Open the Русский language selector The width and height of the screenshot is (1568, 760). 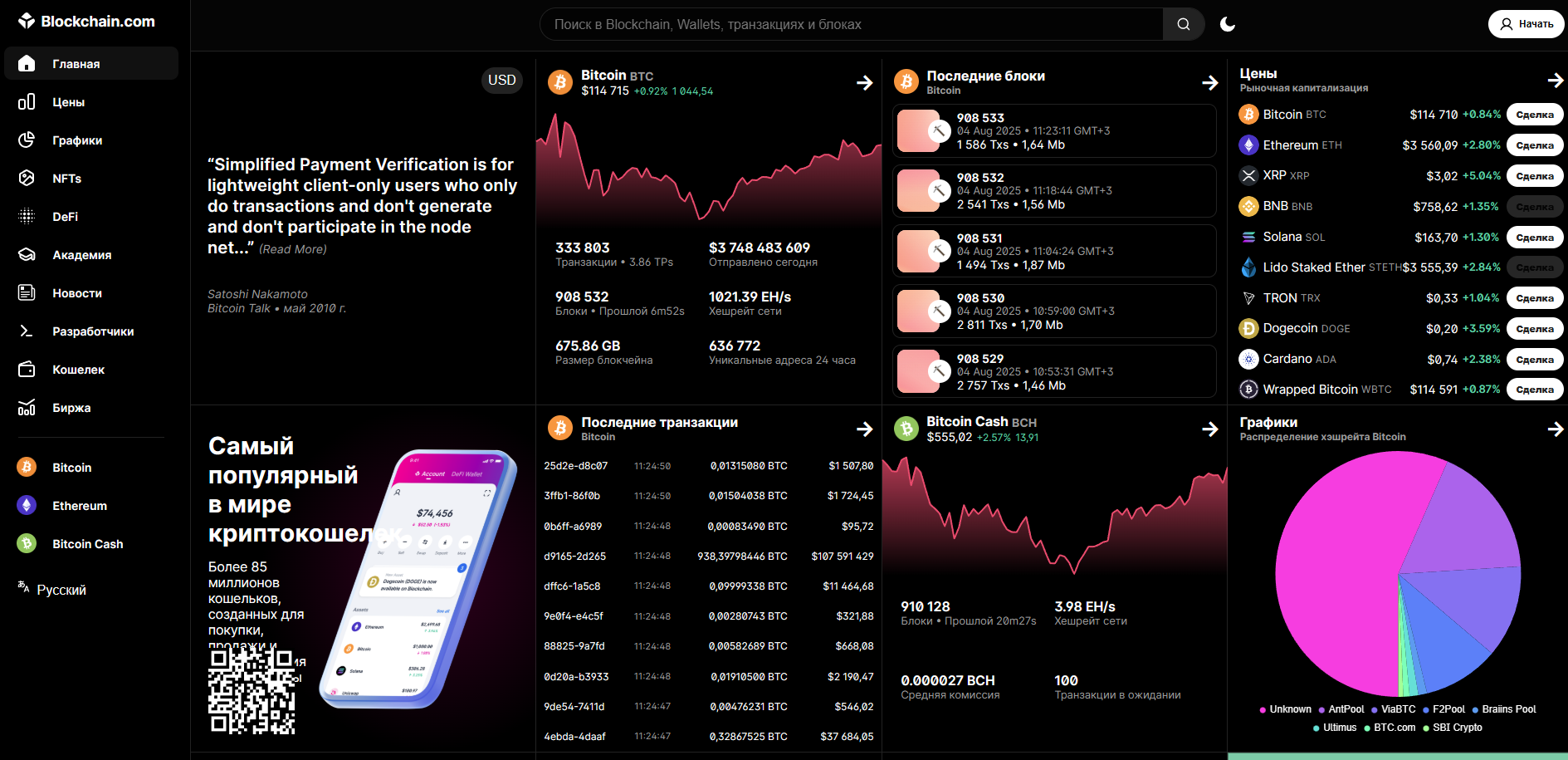[x=52, y=589]
